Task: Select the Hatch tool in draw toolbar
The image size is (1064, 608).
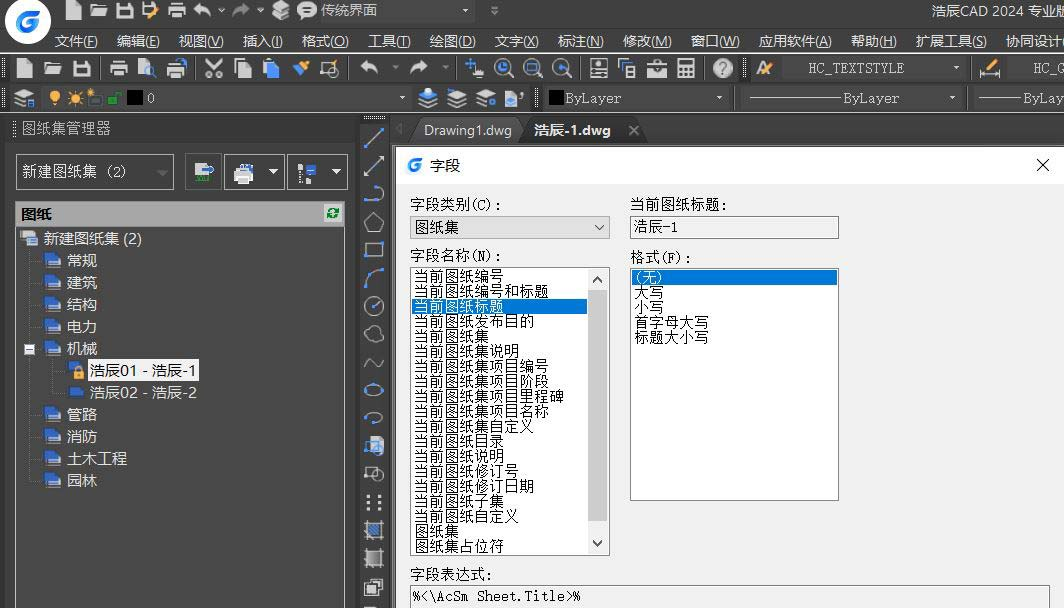Action: pos(374,530)
